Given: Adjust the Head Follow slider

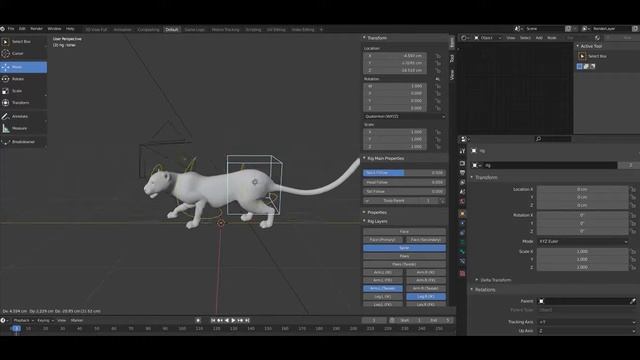Looking at the screenshot, I should [404, 182].
